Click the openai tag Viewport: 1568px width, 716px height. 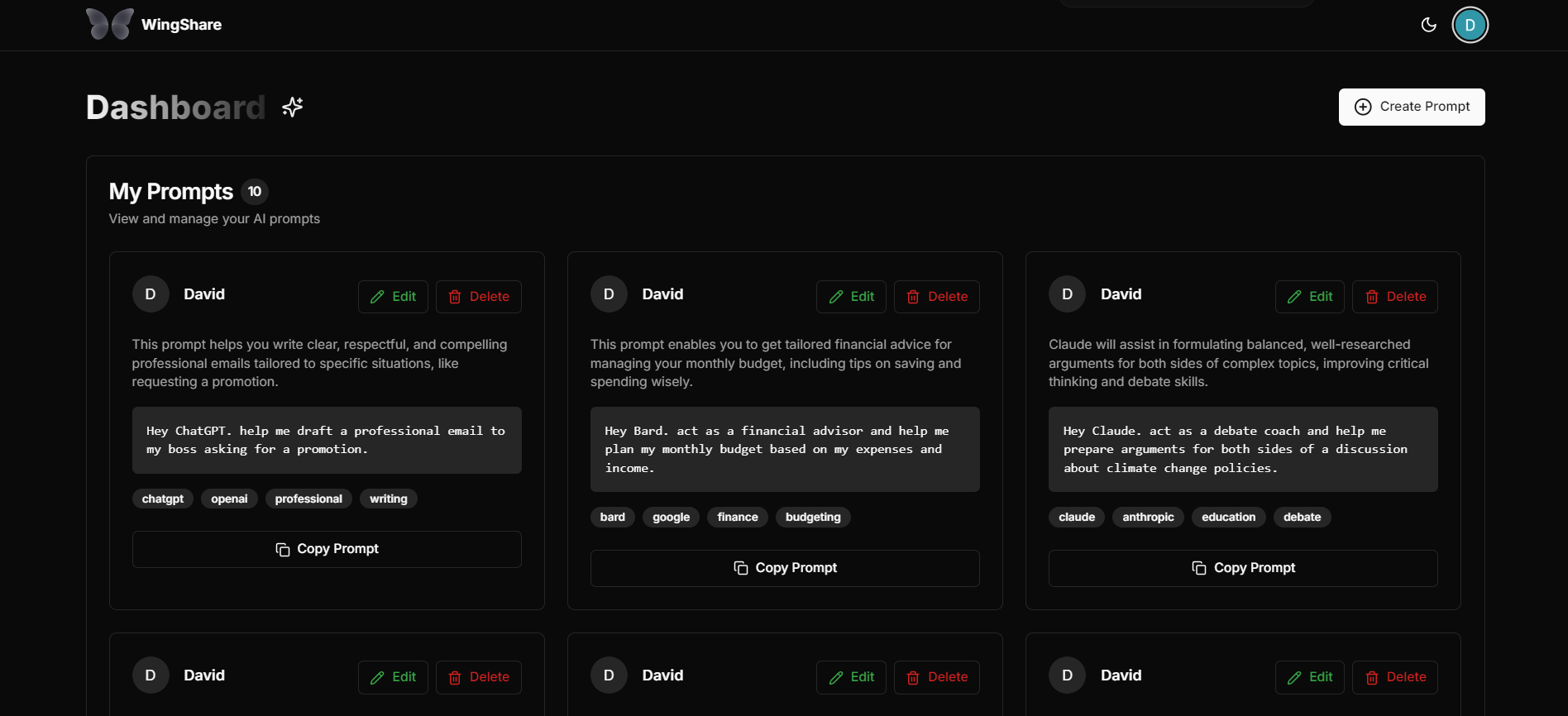click(229, 499)
